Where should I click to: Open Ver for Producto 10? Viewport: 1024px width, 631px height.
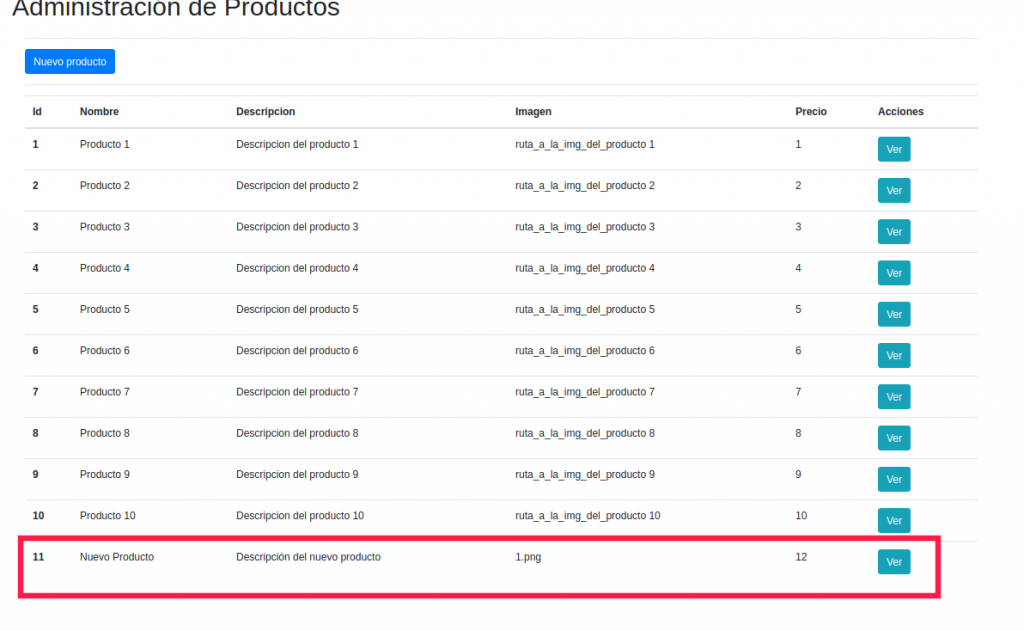pos(894,521)
